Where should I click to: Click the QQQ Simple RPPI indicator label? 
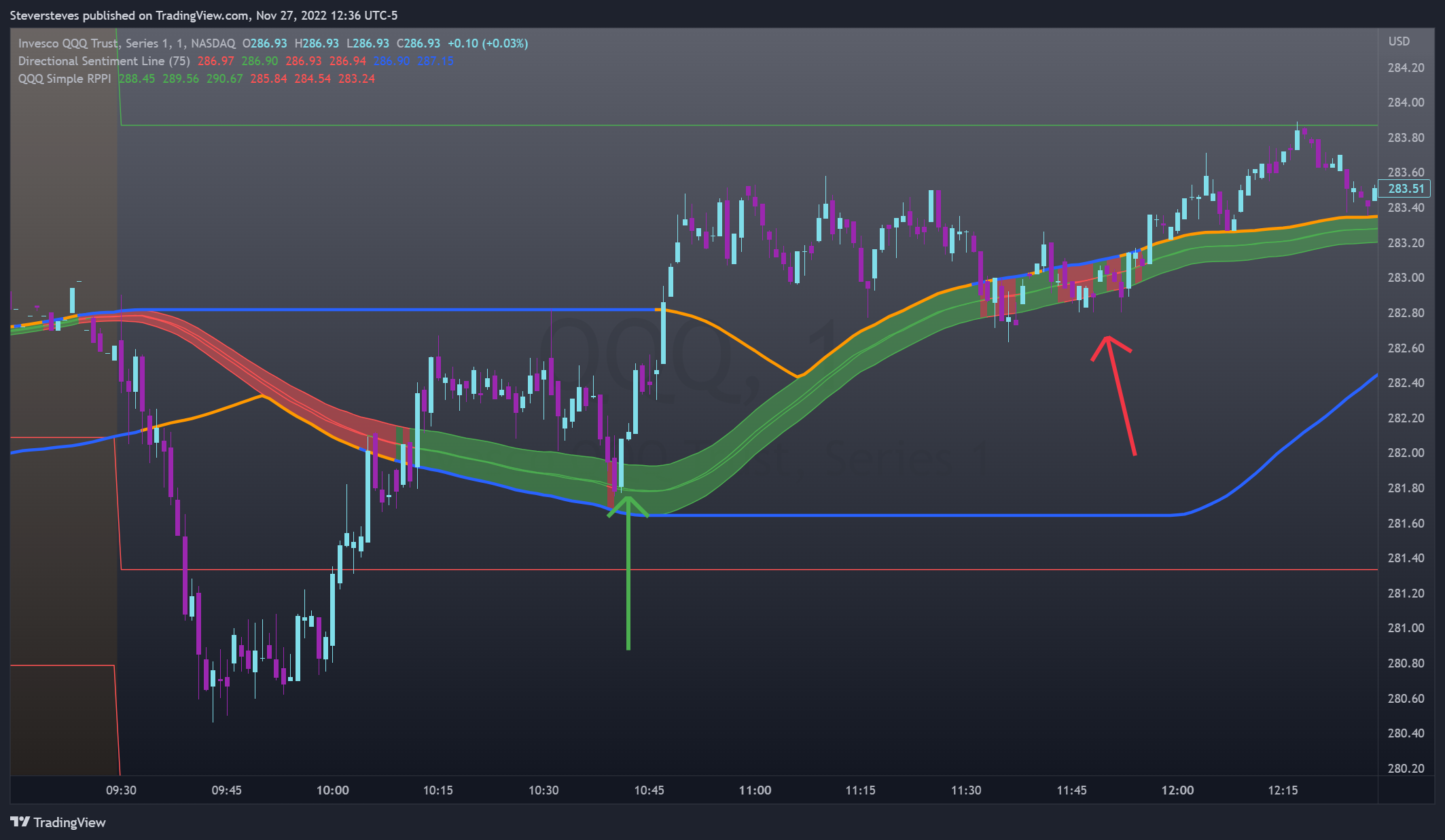[65, 79]
